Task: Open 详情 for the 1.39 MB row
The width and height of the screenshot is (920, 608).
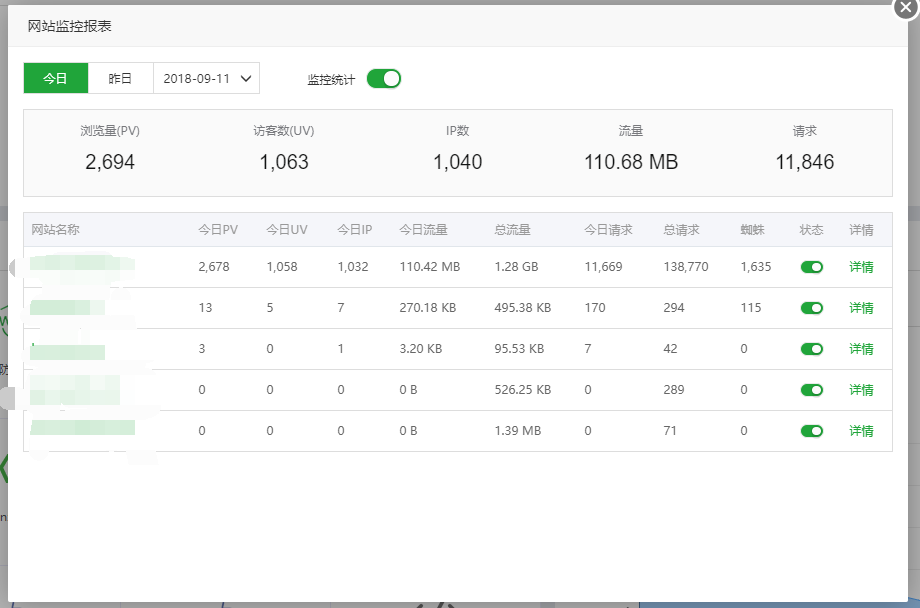Action: coord(861,431)
